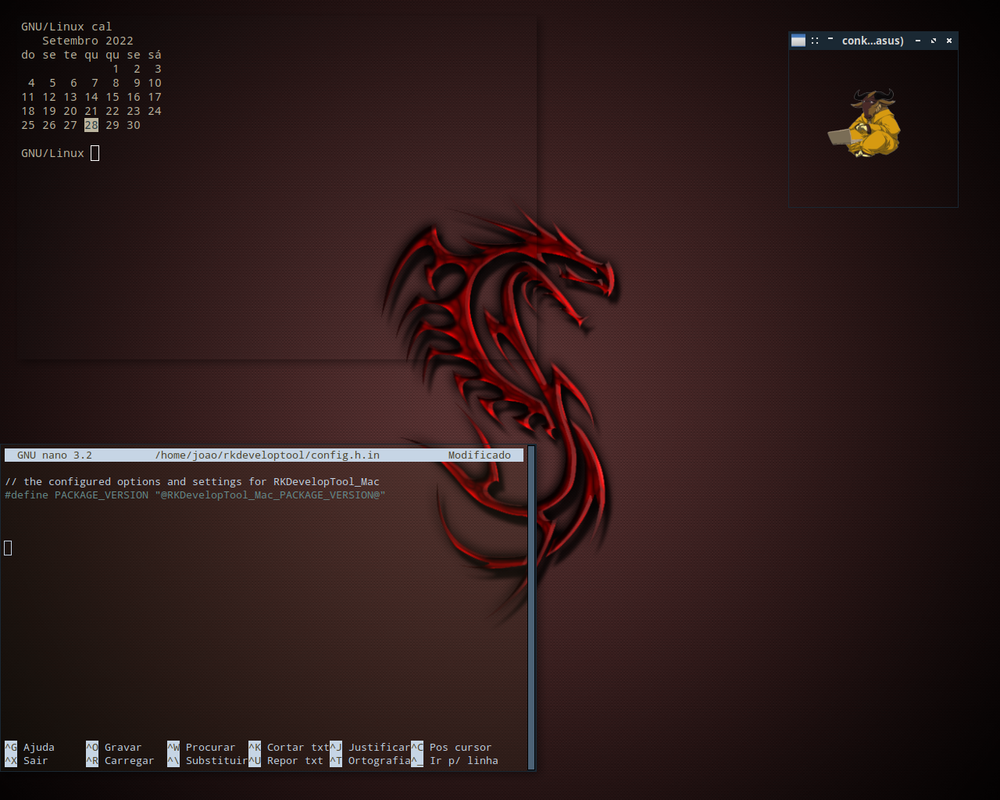This screenshot has height=800, width=1000.
Task: Click the ^C Pos cursor shortcut
Action: [452, 747]
